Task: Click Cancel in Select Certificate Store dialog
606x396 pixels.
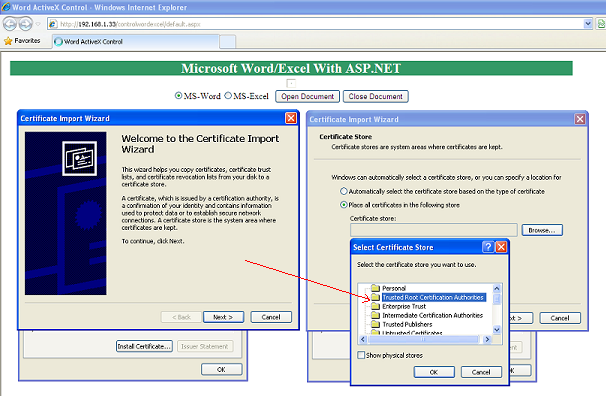Action: click(481, 372)
